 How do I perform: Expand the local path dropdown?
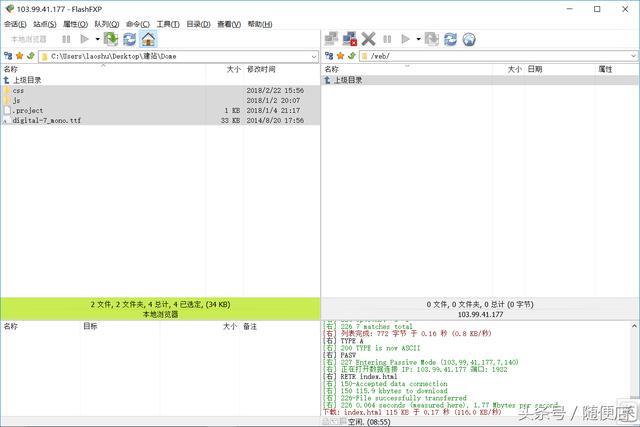click(314, 56)
